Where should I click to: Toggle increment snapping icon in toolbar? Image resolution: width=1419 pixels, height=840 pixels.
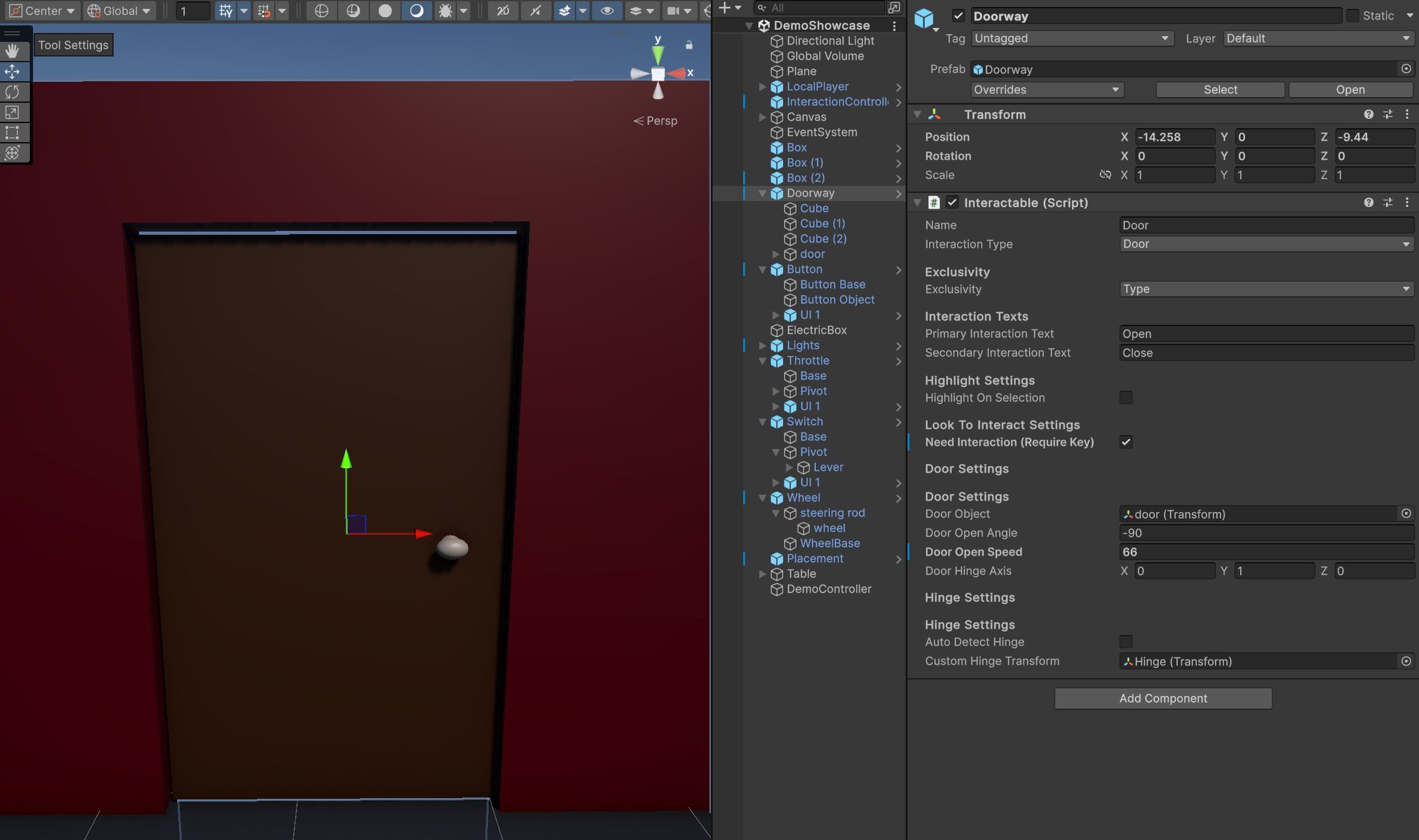point(264,11)
